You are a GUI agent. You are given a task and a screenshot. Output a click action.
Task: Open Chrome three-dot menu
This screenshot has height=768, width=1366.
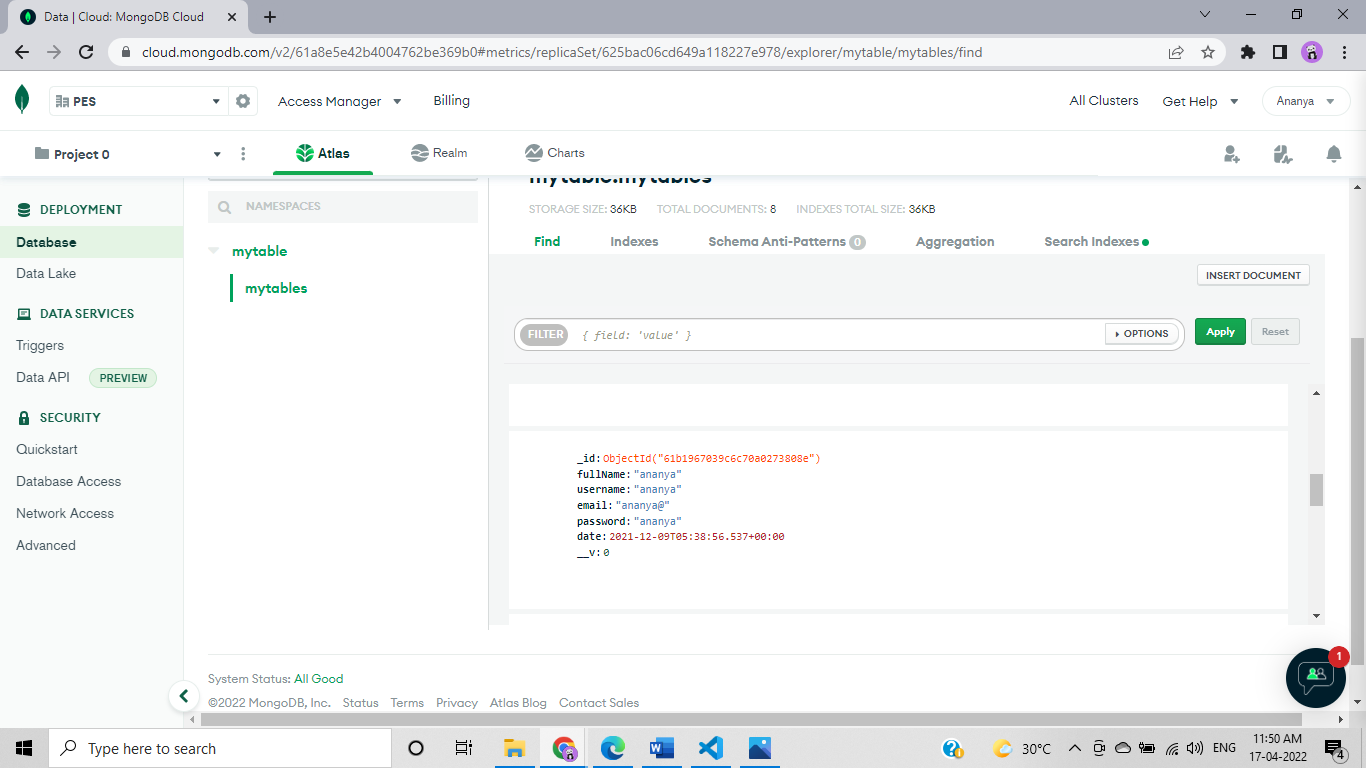tap(1344, 52)
